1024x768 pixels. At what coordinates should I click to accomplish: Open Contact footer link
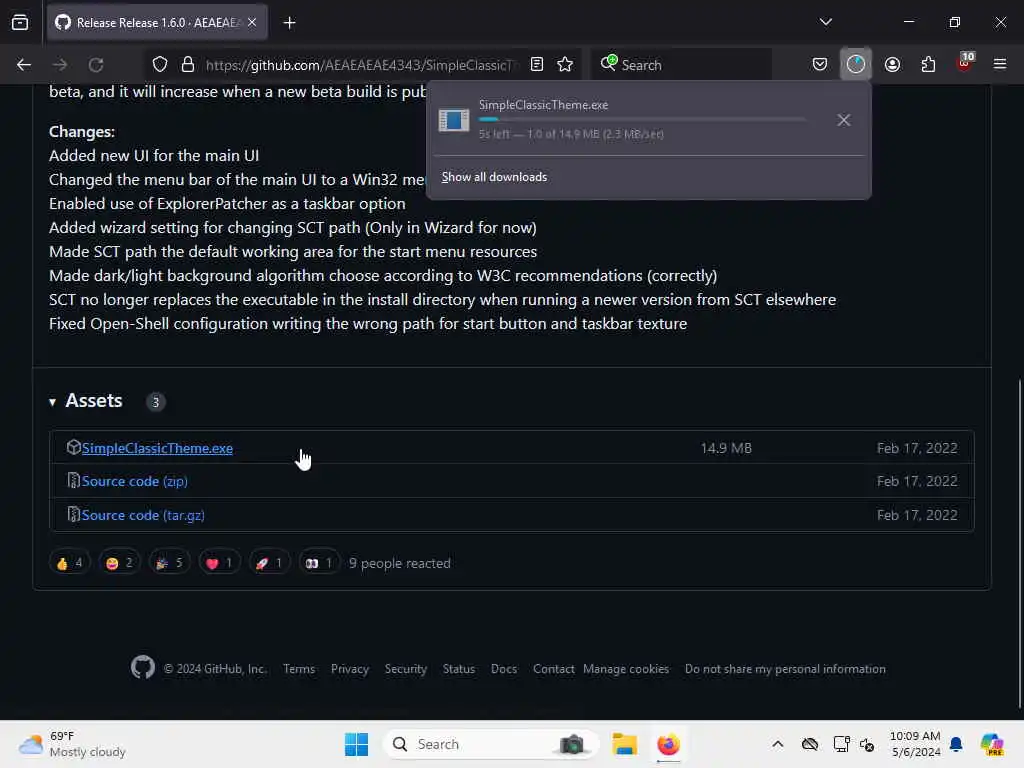pyautogui.click(x=554, y=669)
